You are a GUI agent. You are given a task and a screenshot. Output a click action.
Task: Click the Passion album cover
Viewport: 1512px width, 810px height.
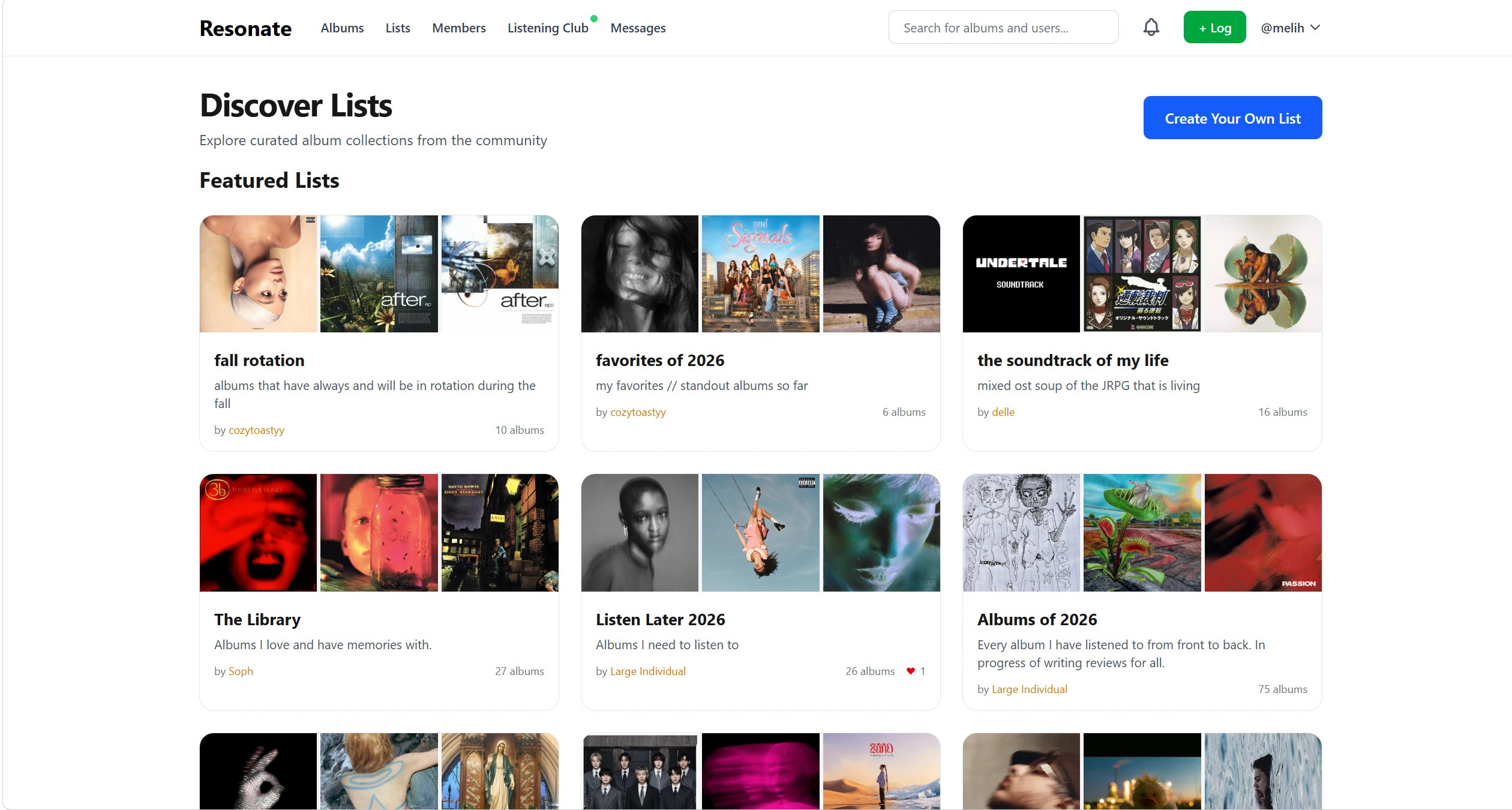pos(1263,533)
